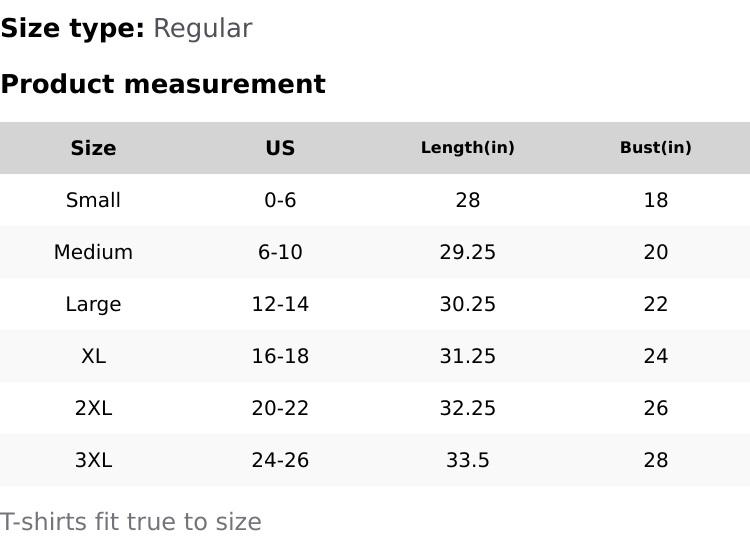The image size is (750, 558).
Task: Click the 29.25 length cell
Action: tap(467, 252)
